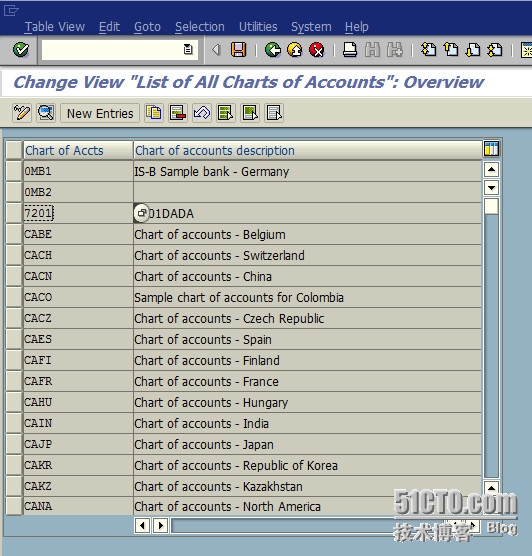The image size is (532, 556).
Task: Click the upper scroll-down arrow of table
Action: tap(491, 187)
